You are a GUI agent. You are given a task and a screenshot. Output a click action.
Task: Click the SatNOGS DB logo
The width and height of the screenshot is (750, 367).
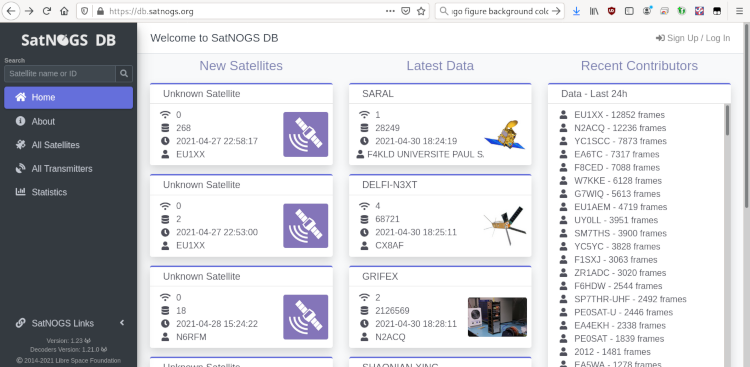point(68,40)
